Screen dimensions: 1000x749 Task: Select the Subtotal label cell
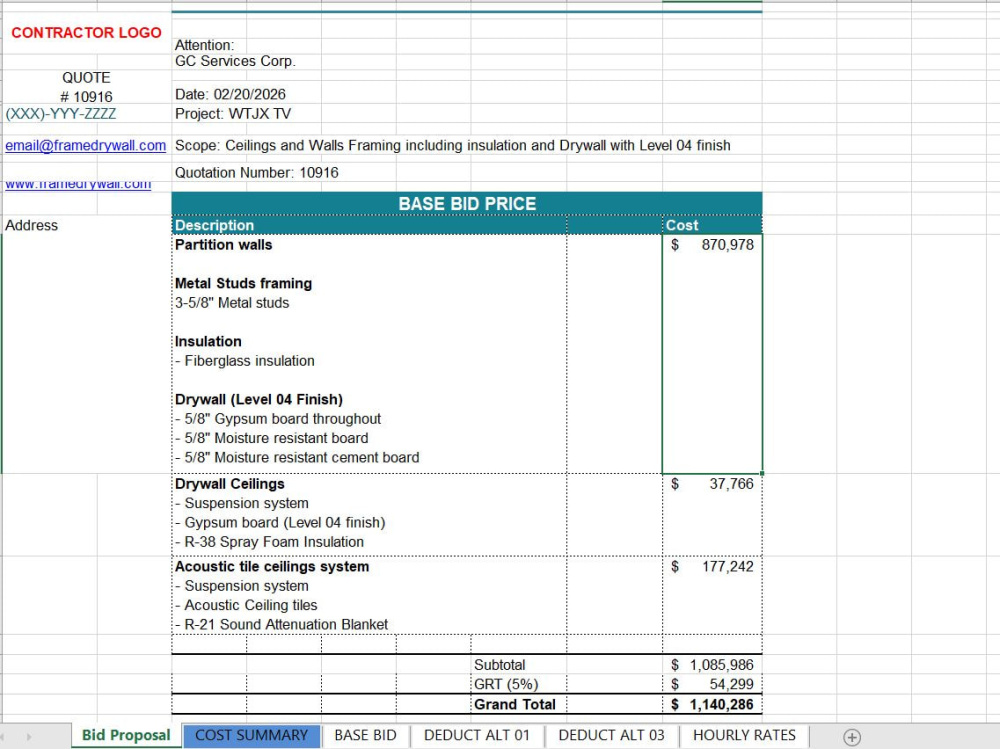(499, 665)
